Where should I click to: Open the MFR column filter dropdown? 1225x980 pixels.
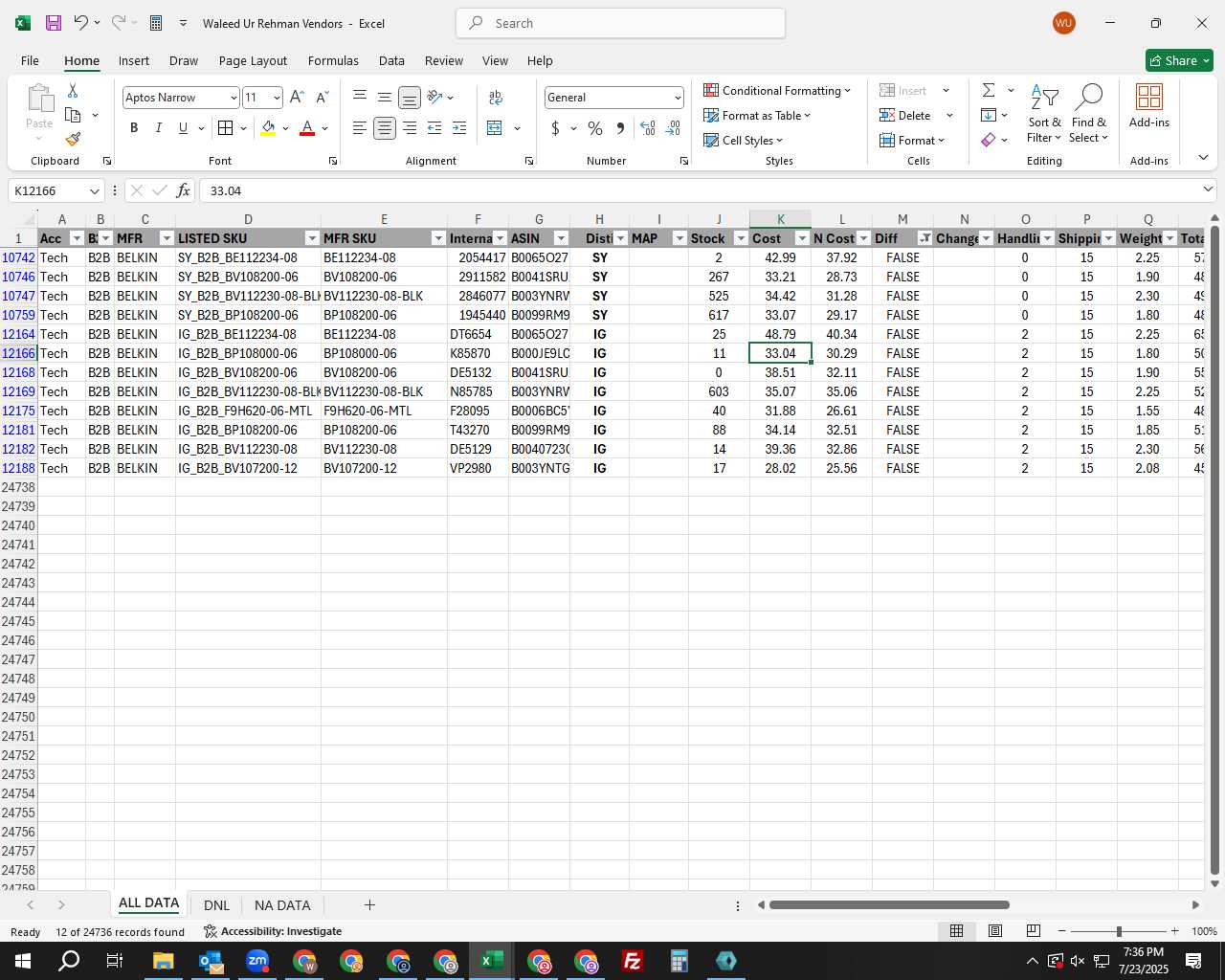click(x=167, y=238)
